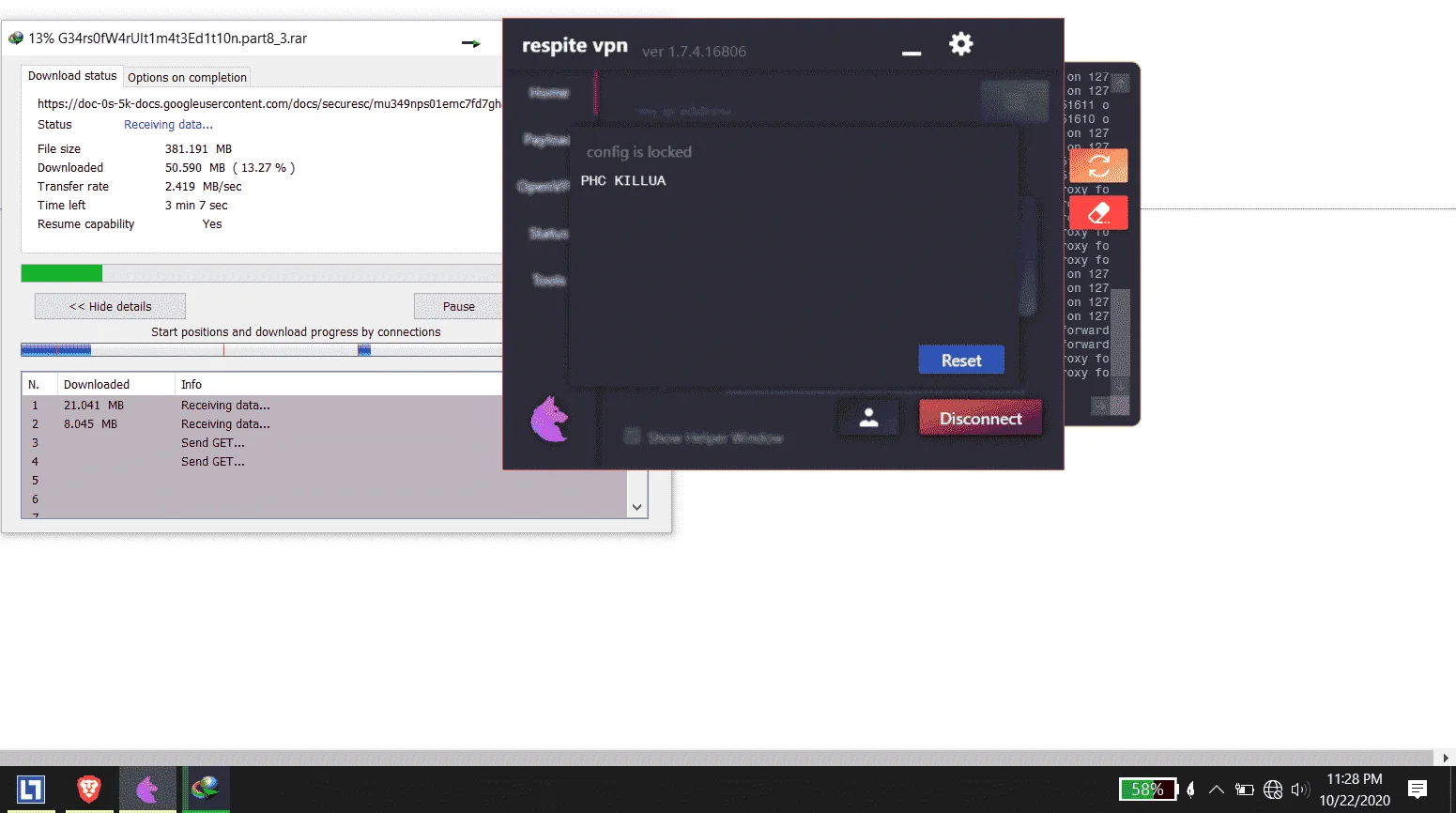Click the blue Reset button
The image size is (1456, 813).
(961, 360)
